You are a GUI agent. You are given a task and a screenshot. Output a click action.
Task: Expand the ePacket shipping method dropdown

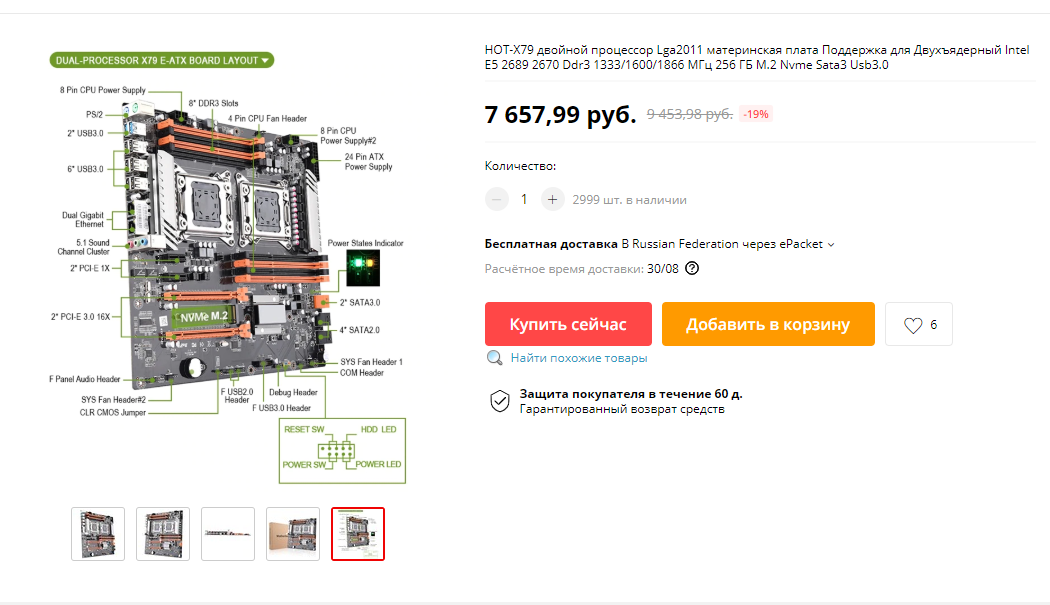pyautogui.click(x=831, y=245)
